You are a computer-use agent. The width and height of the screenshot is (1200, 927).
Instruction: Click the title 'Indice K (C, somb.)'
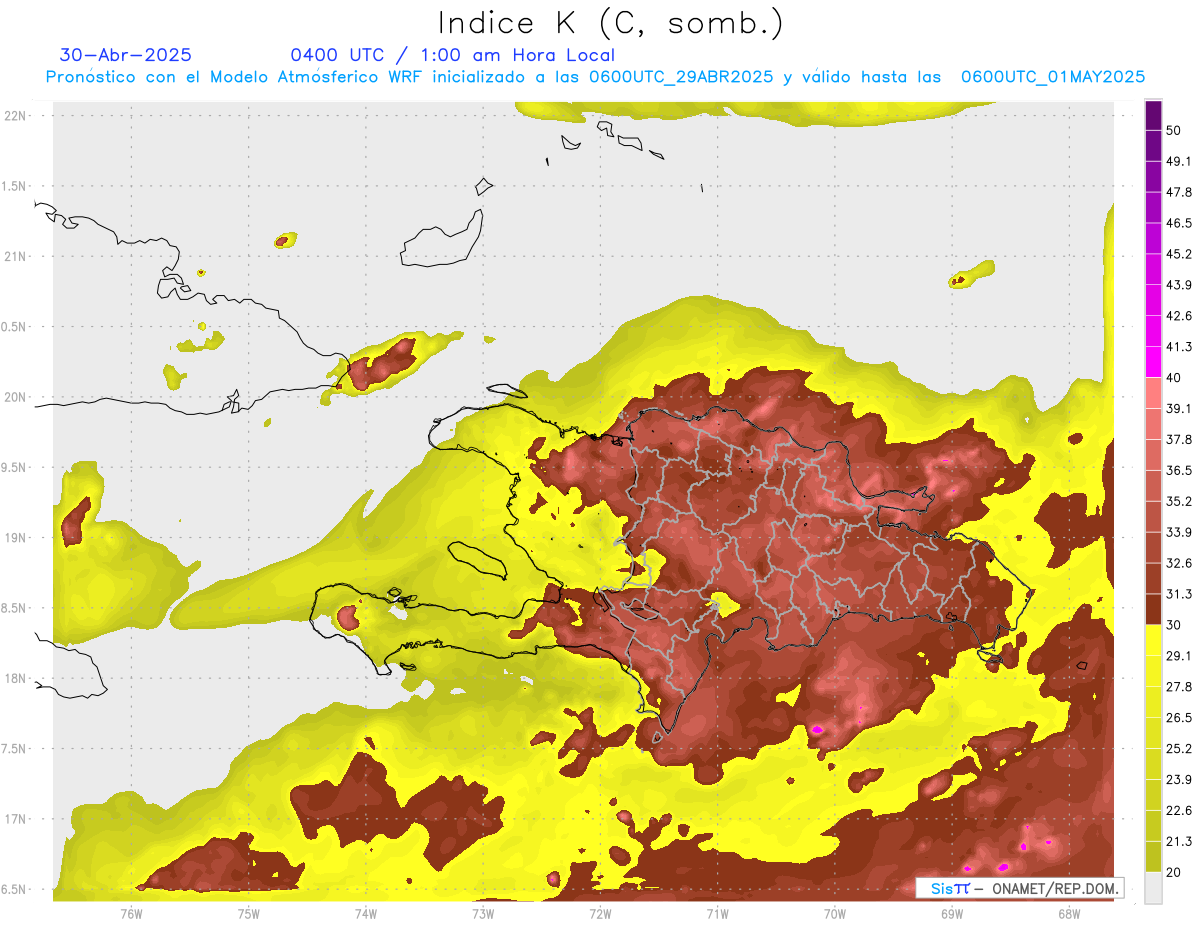(611, 23)
